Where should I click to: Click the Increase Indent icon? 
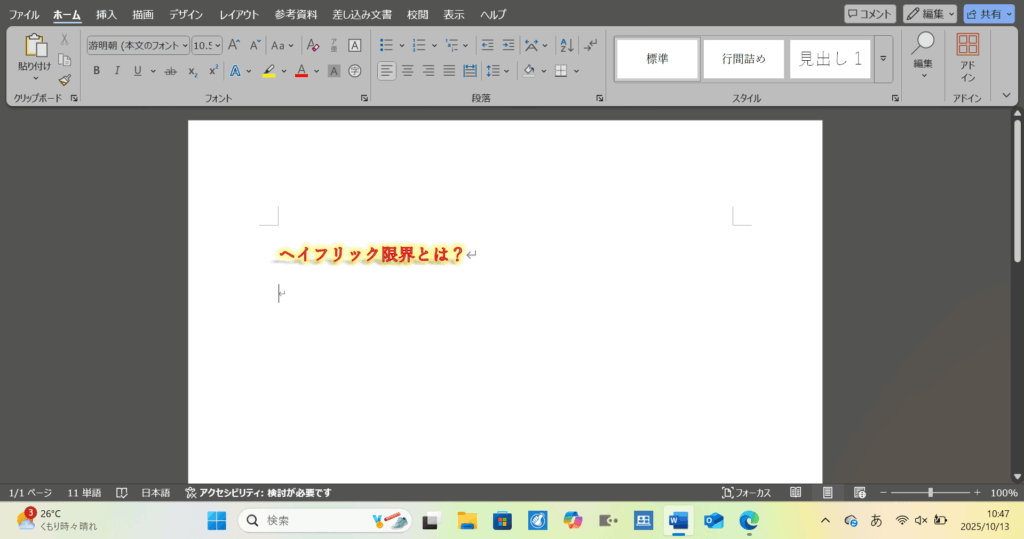(509, 45)
